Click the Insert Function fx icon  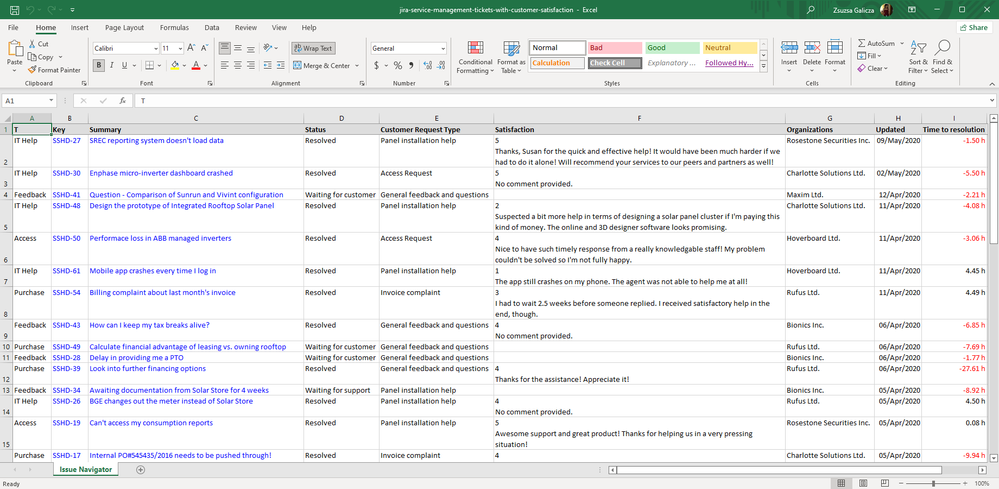pyautogui.click(x=122, y=101)
